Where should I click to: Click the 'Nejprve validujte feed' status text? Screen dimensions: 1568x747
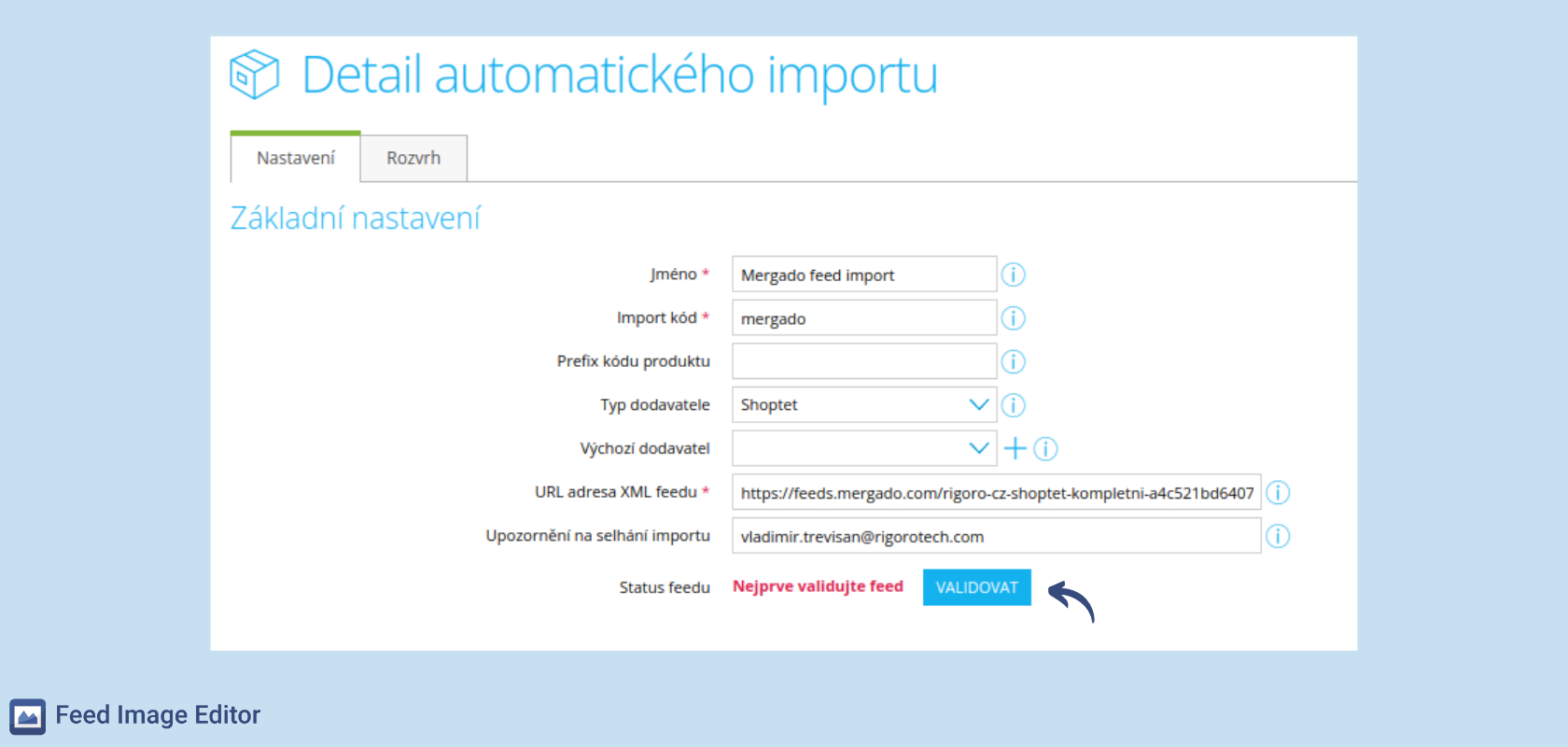(x=818, y=586)
